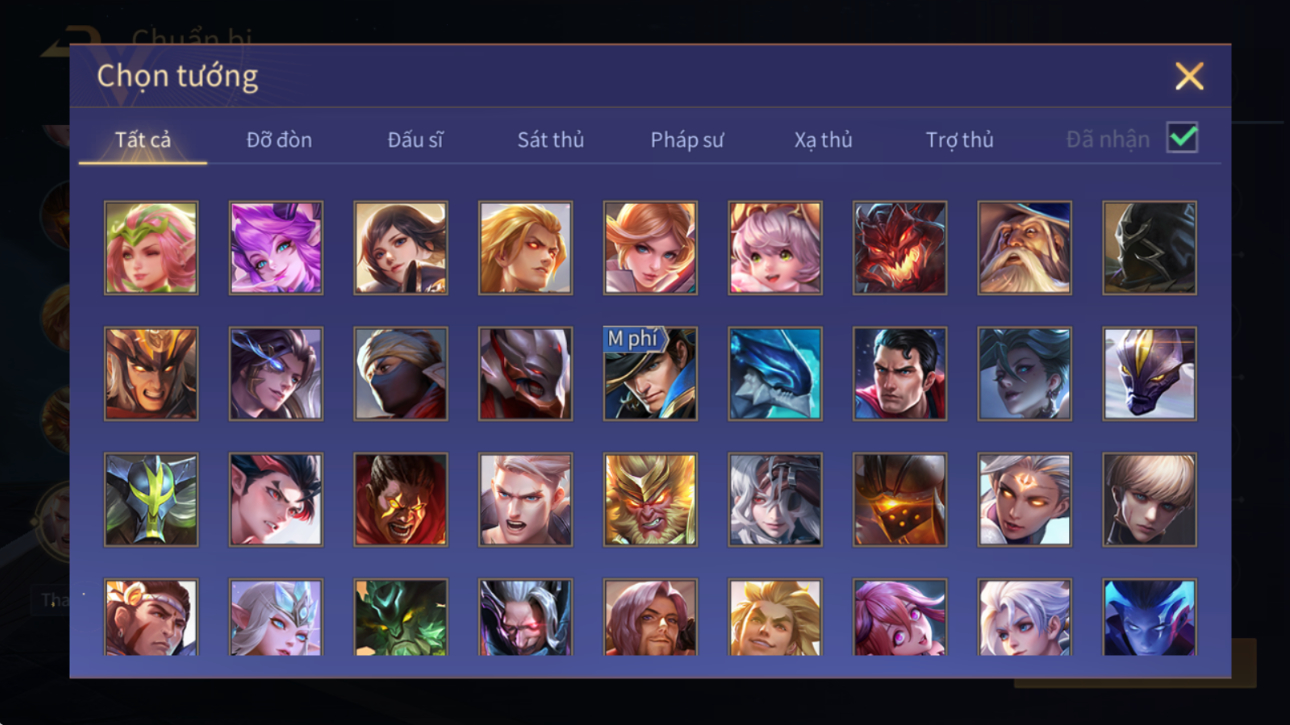This screenshot has width=1290, height=725.
Task: Select the white-bearded old wizard hero
Action: coord(1024,248)
